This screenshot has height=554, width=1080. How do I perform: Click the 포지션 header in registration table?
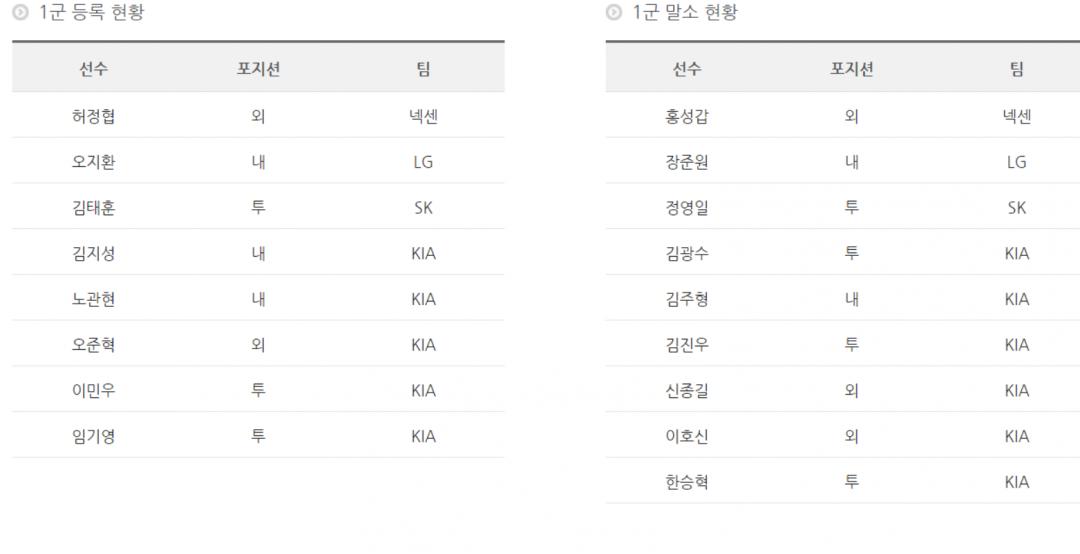pos(258,69)
